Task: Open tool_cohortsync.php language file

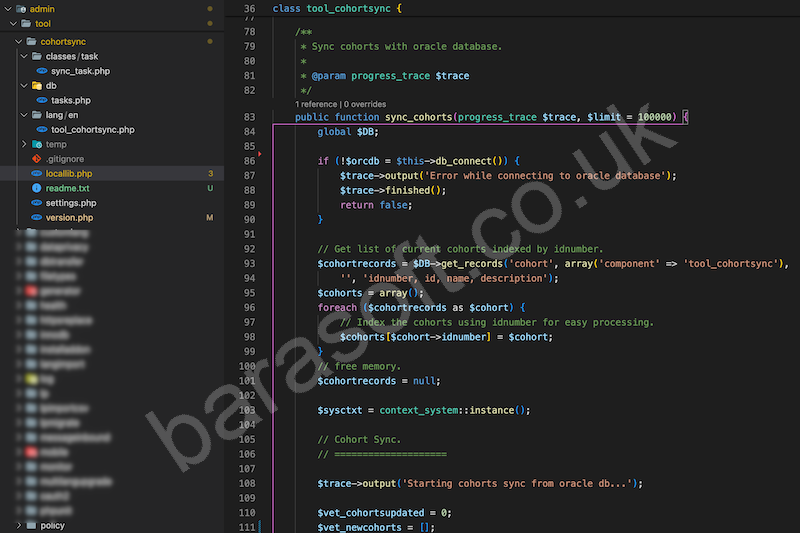Action: pyautogui.click(x=92, y=130)
